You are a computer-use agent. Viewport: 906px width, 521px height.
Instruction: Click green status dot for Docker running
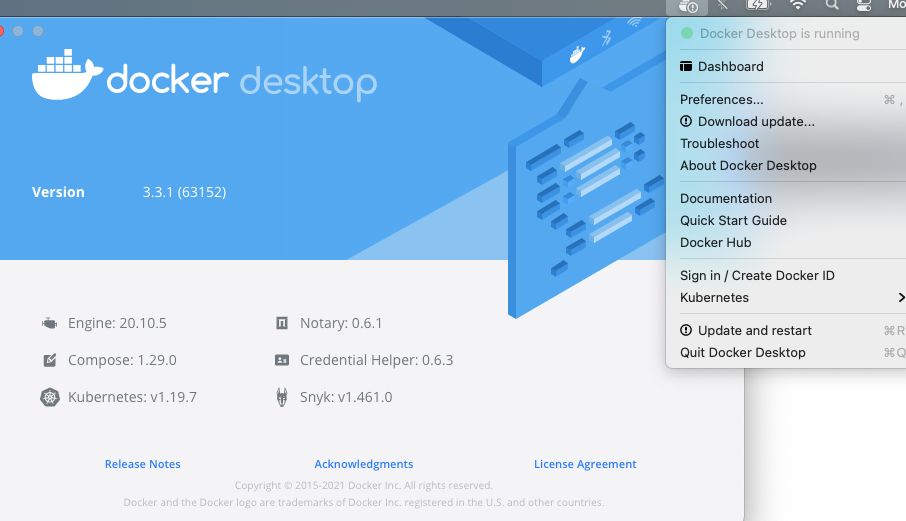(x=686, y=34)
